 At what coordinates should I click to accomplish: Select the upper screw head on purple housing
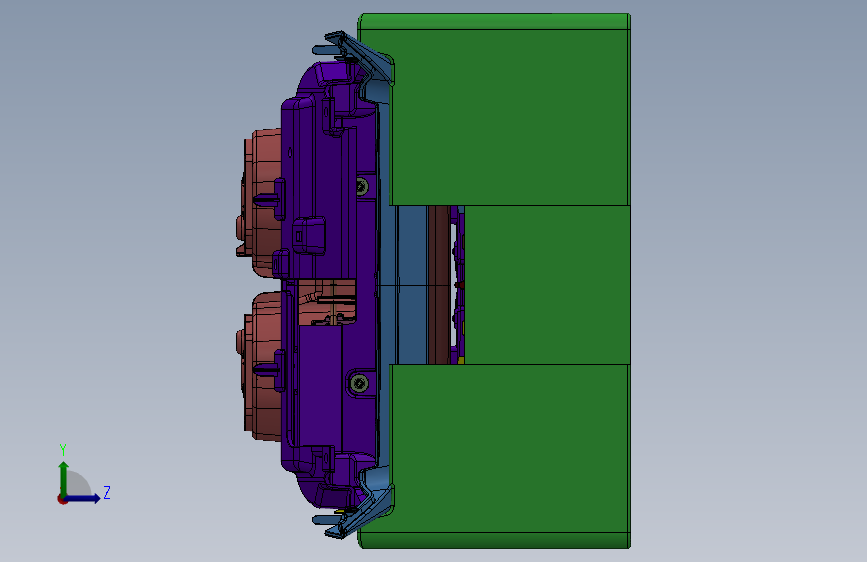pos(363,186)
